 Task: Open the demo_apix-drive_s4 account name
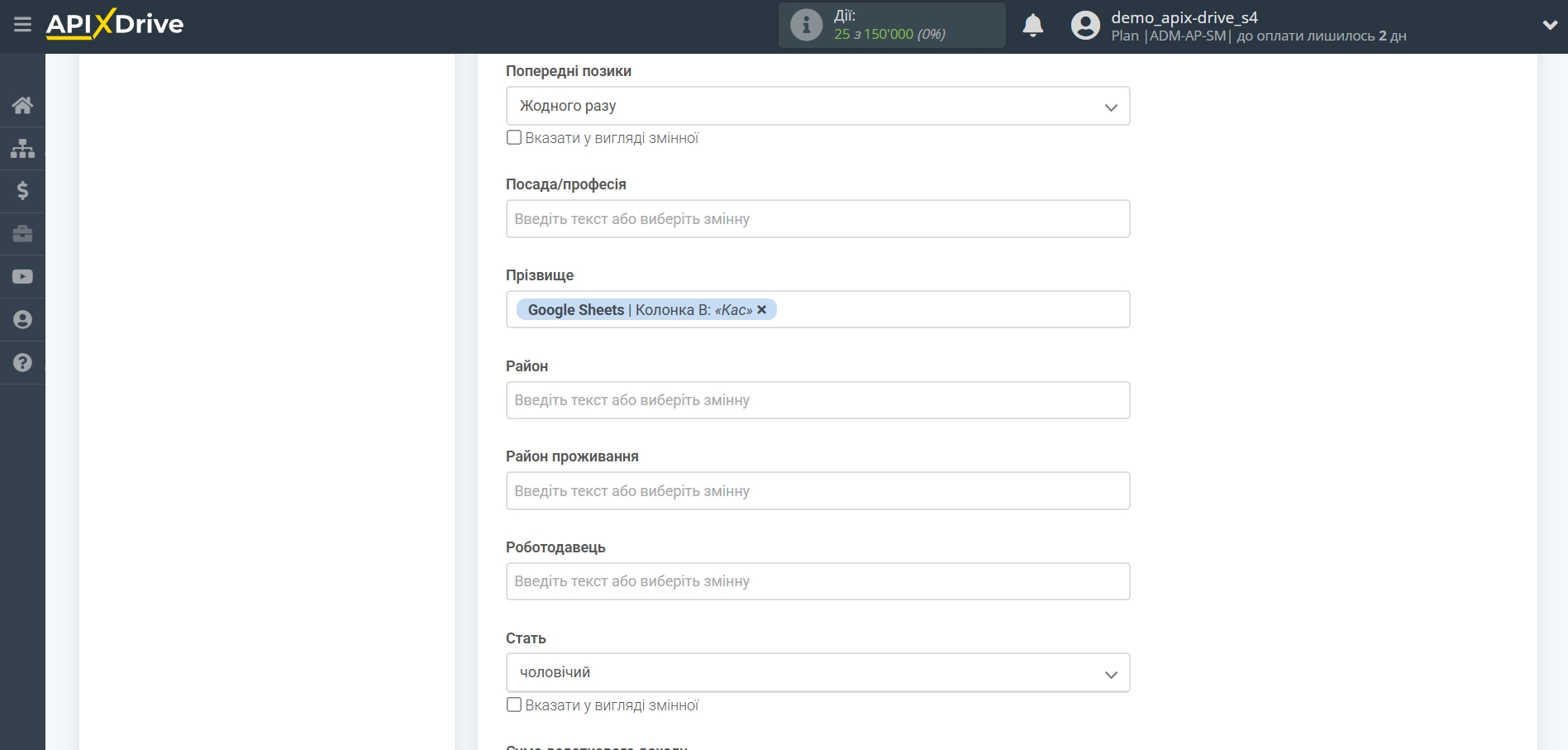(1184, 17)
